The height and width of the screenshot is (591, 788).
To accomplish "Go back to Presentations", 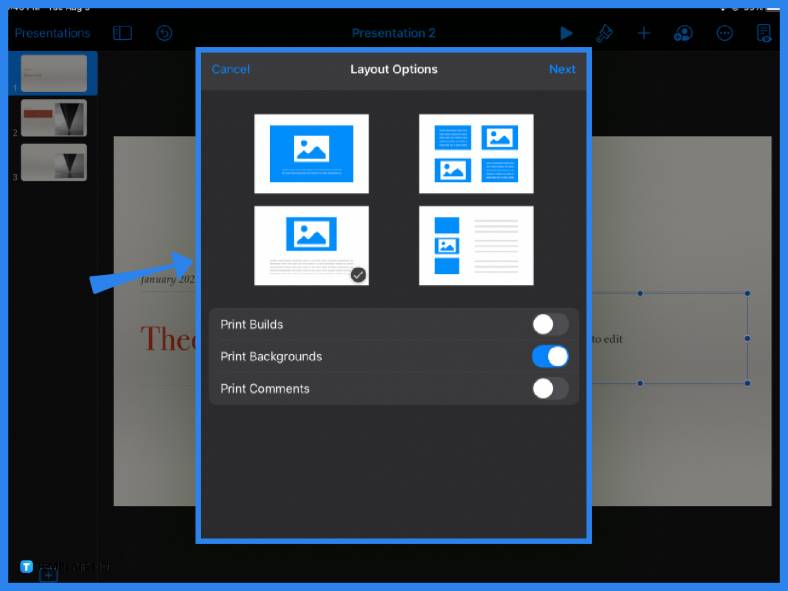I will pos(52,33).
